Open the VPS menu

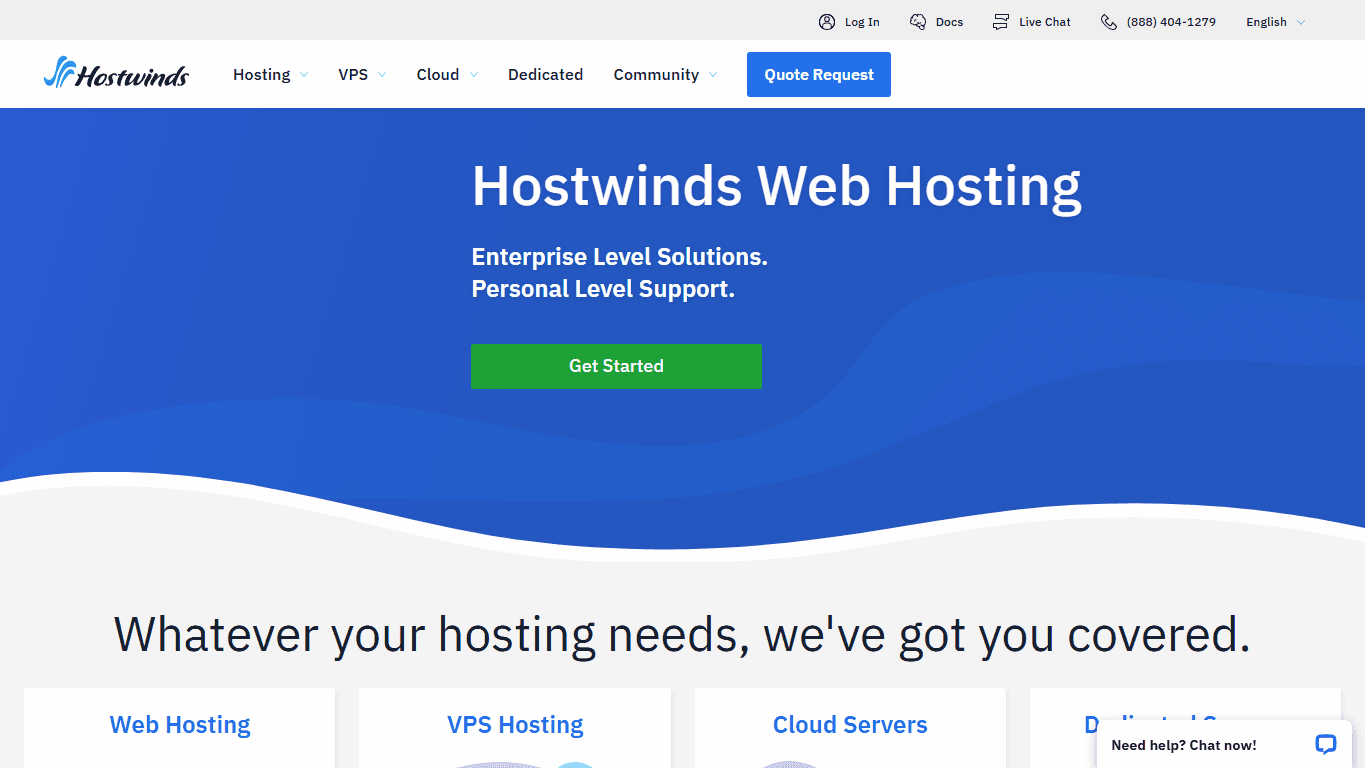353,74
